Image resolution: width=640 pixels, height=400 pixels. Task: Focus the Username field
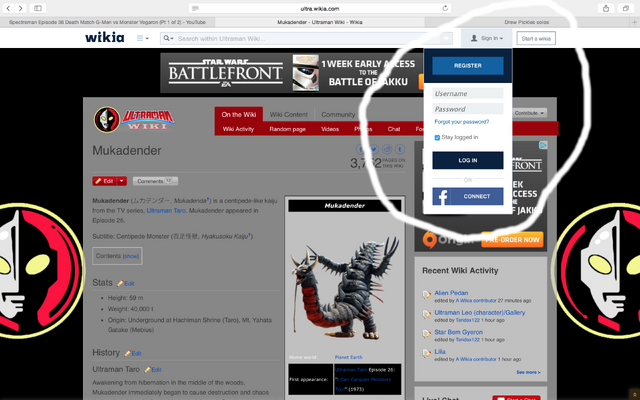[468, 93]
